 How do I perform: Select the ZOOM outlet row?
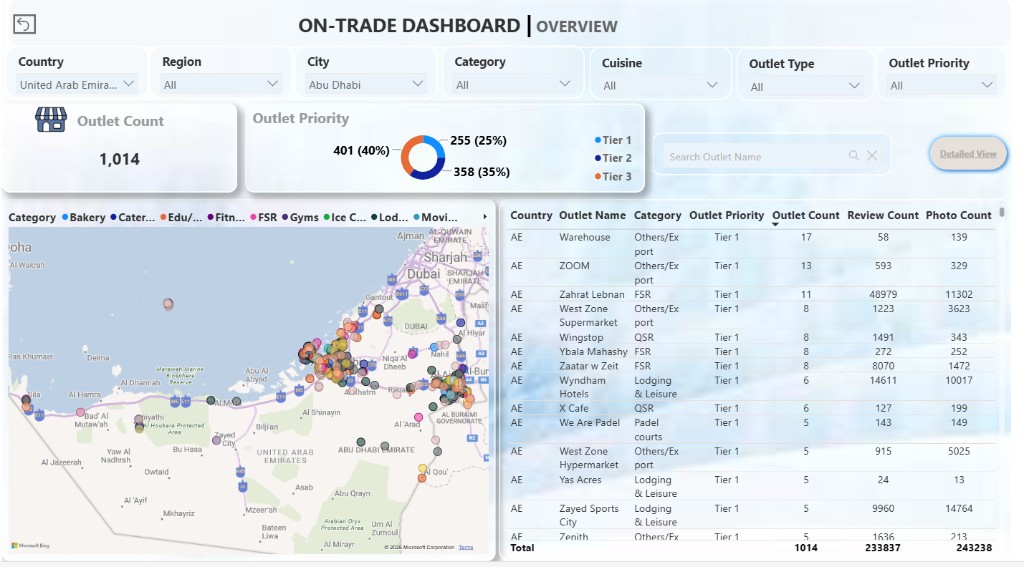click(x=752, y=272)
